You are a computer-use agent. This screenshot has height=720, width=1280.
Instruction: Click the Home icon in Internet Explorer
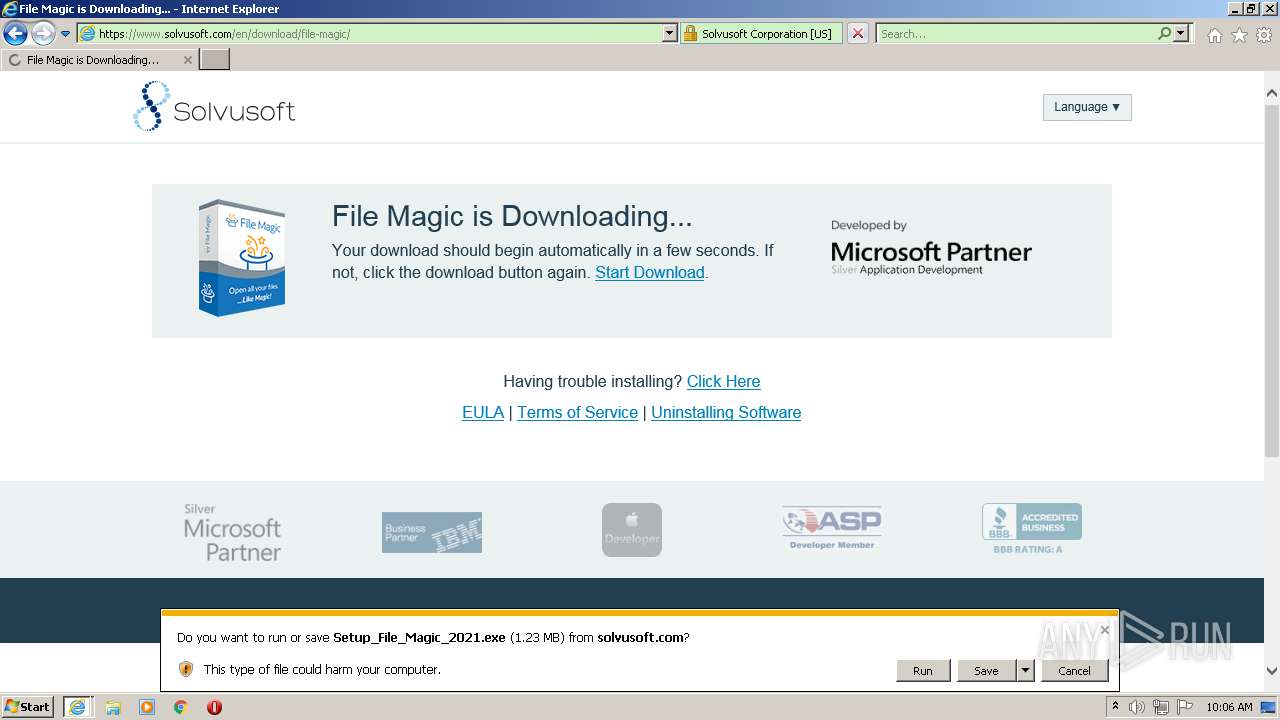[1214, 35]
